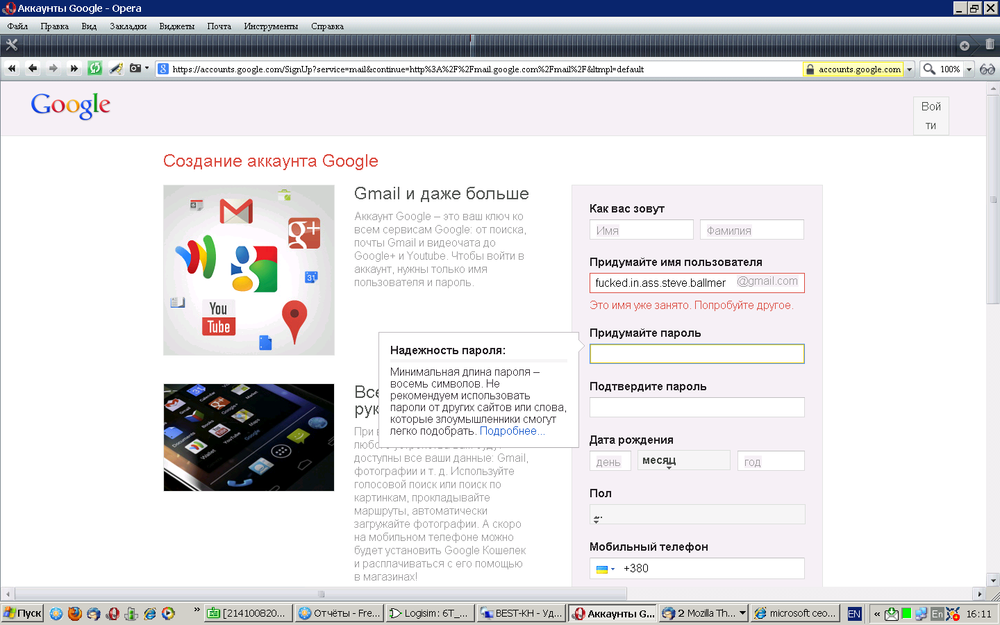Click the Back navigation arrow
Image resolution: width=1000 pixels, height=625 pixels.
tap(33, 68)
